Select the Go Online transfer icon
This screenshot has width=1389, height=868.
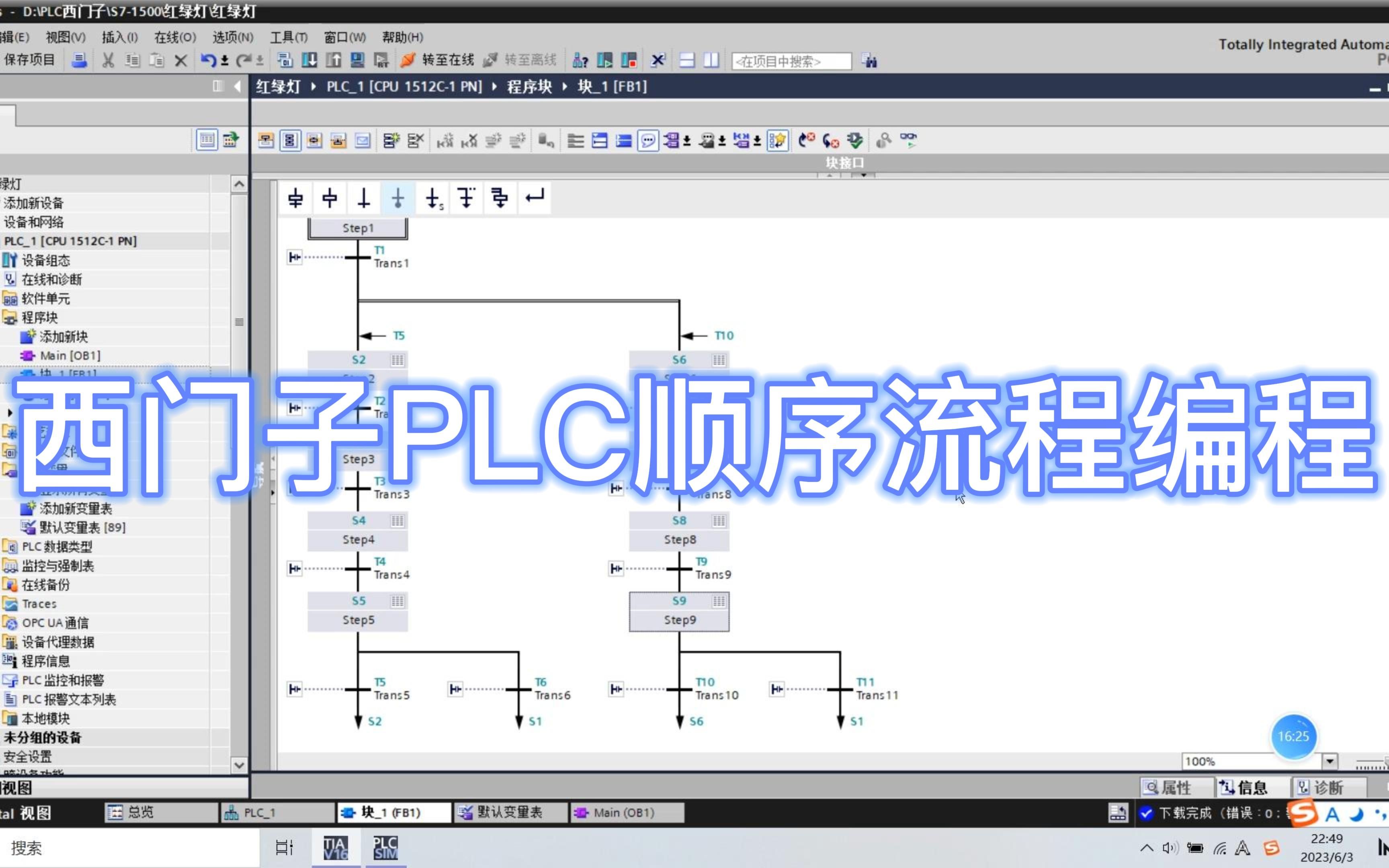click(x=405, y=61)
